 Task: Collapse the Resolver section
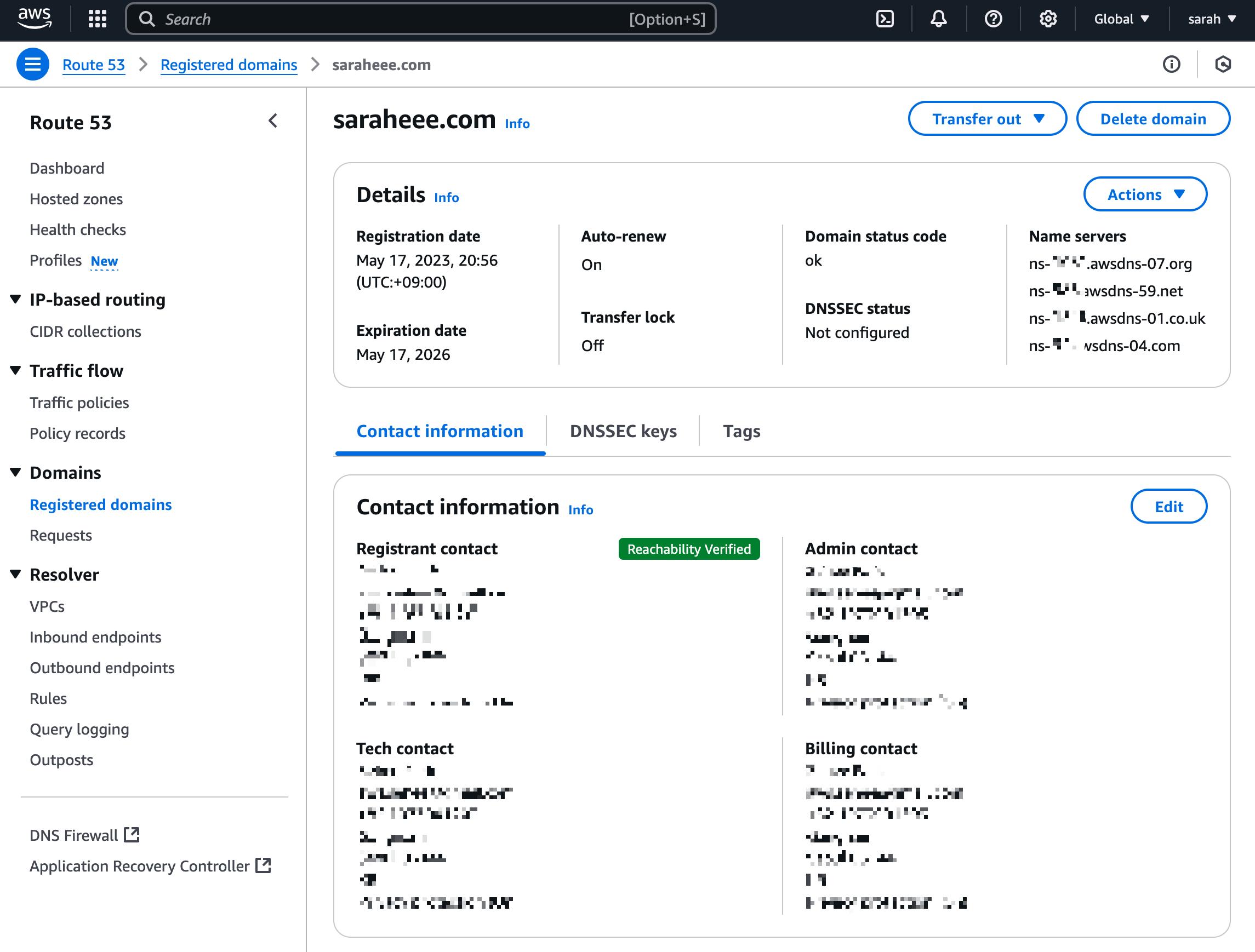click(16, 574)
